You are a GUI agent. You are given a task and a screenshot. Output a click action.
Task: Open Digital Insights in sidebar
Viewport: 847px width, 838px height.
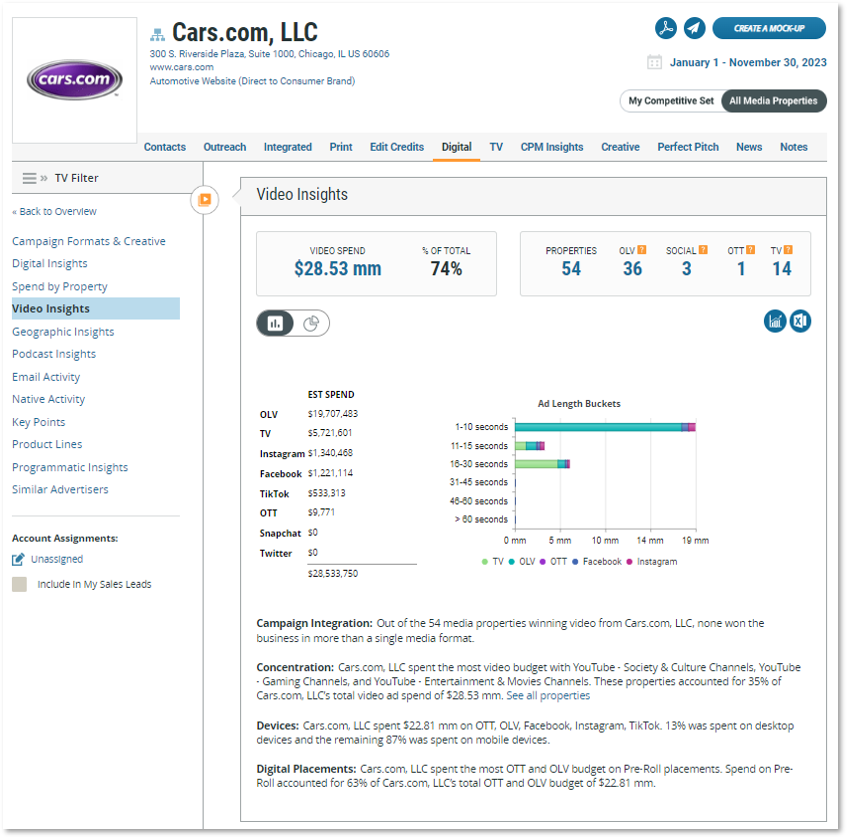[x=50, y=264]
